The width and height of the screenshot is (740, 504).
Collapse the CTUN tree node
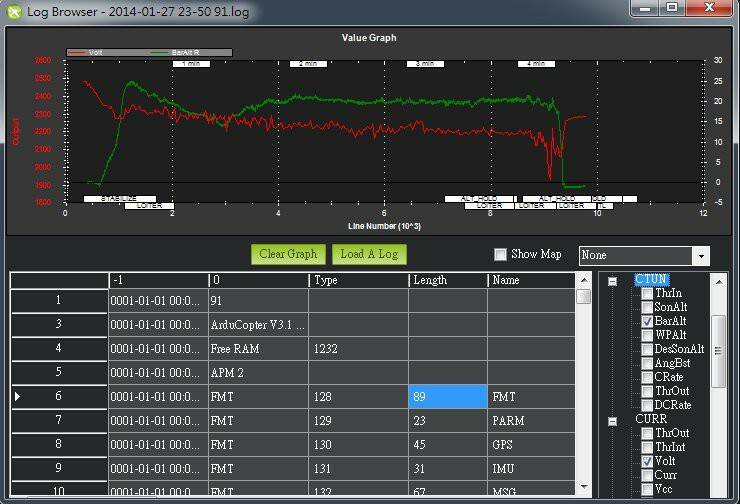612,282
